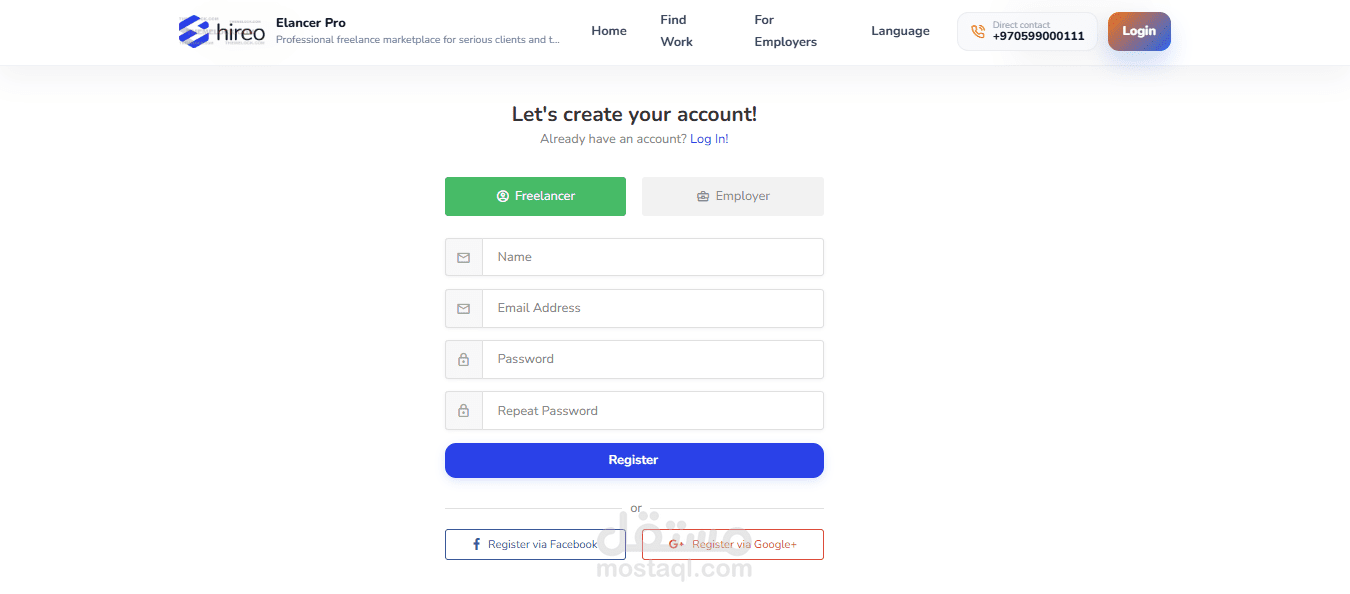Image resolution: width=1350 pixels, height=594 pixels.
Task: Expand the For Employers menu
Action: [x=785, y=31]
